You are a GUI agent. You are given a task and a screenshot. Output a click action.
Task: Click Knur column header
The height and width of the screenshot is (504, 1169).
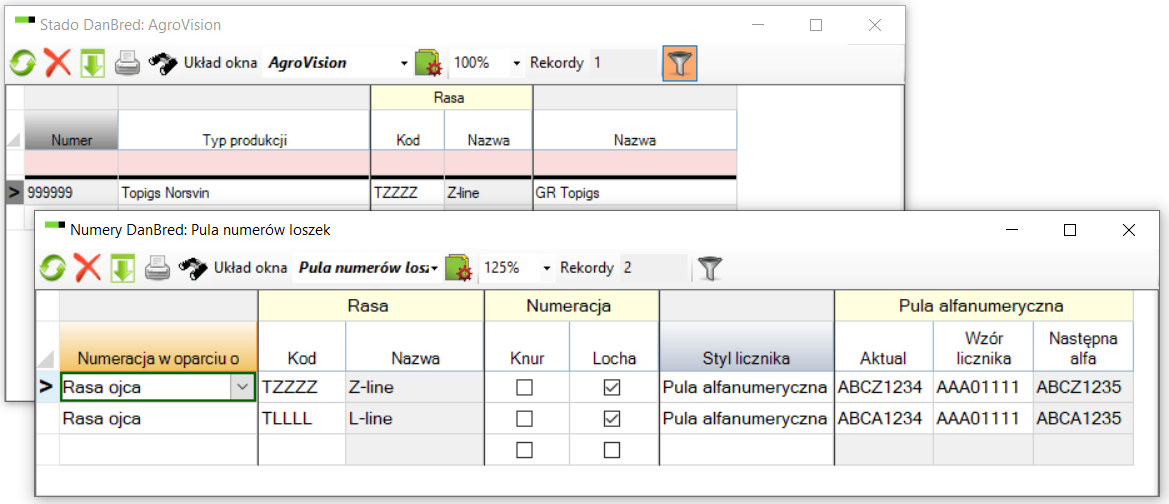526,347
